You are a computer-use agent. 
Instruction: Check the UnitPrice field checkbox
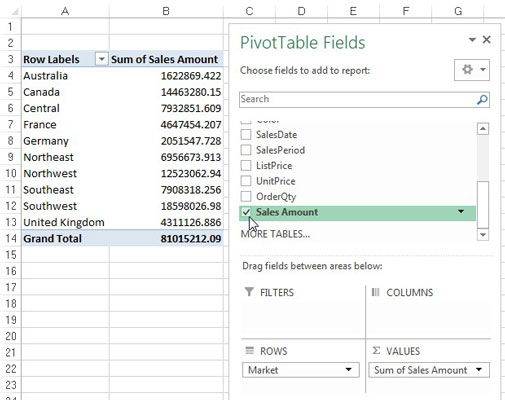coord(246,181)
